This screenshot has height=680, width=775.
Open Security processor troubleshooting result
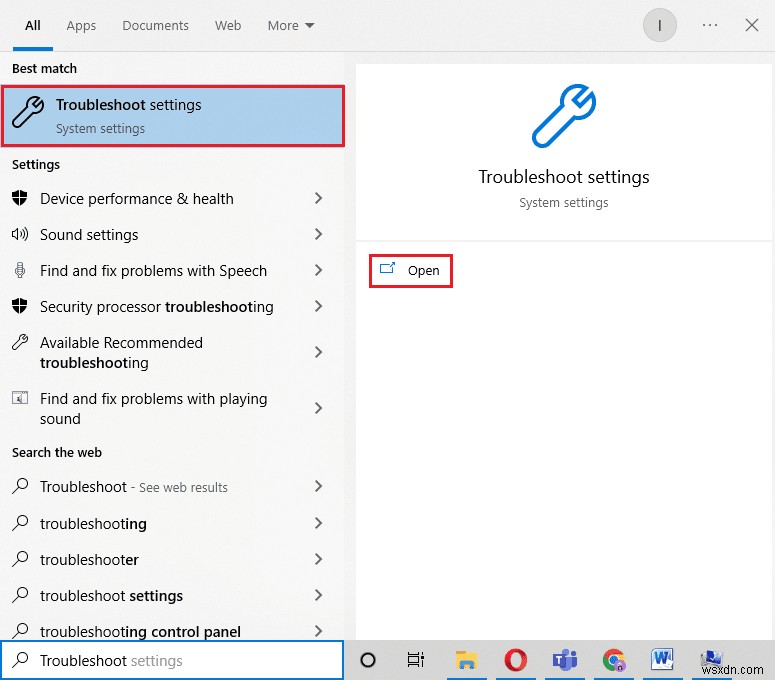tap(172, 307)
